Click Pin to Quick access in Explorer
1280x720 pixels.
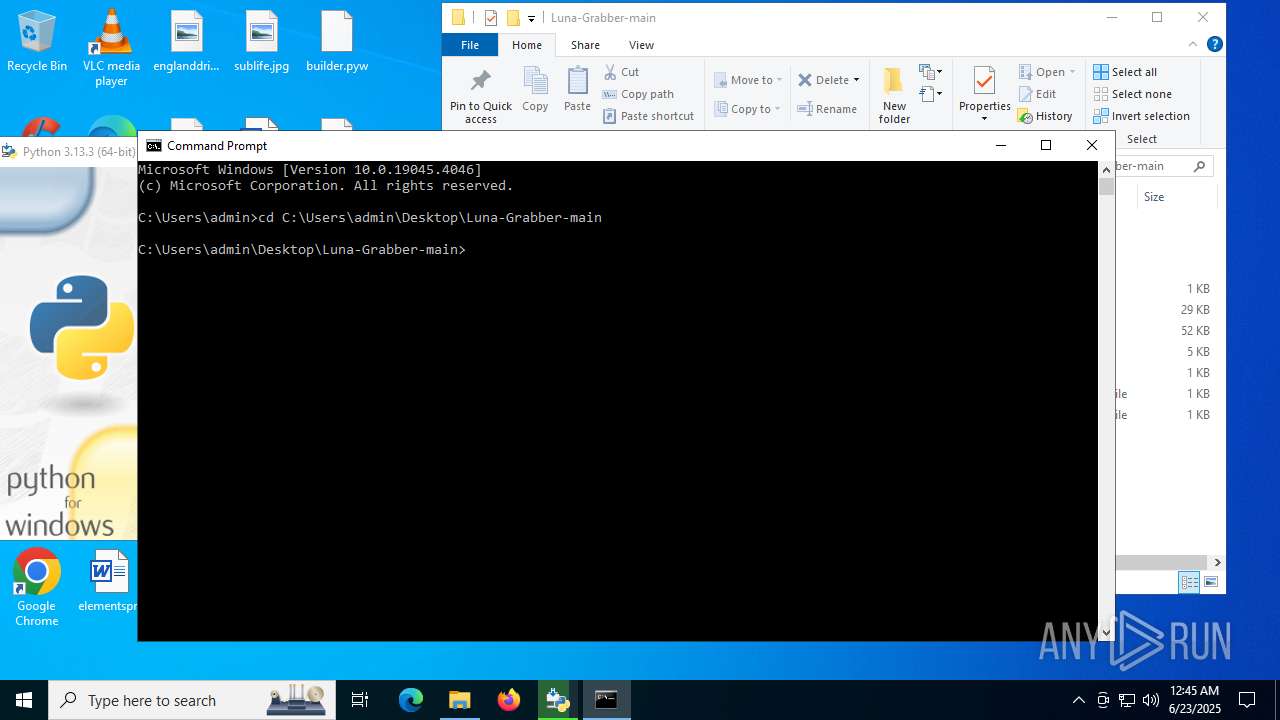[481, 96]
